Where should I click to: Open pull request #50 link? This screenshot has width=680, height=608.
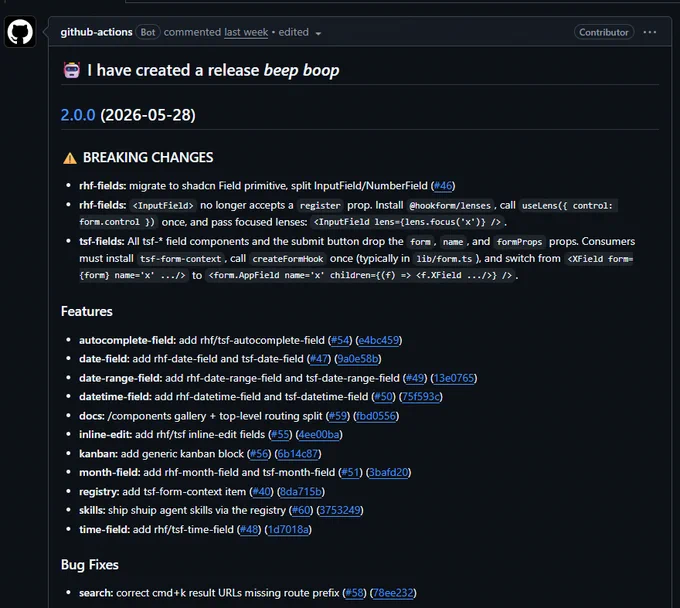coord(383,397)
